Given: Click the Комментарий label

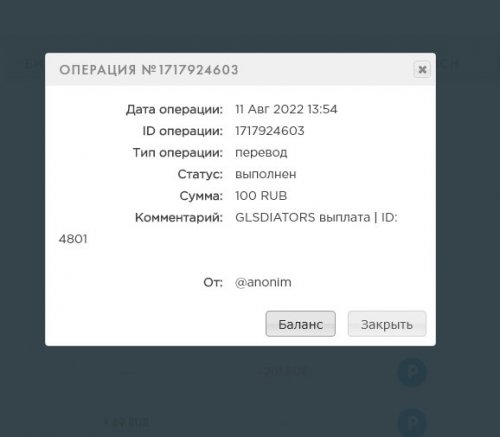Looking at the screenshot, I should point(179,217).
